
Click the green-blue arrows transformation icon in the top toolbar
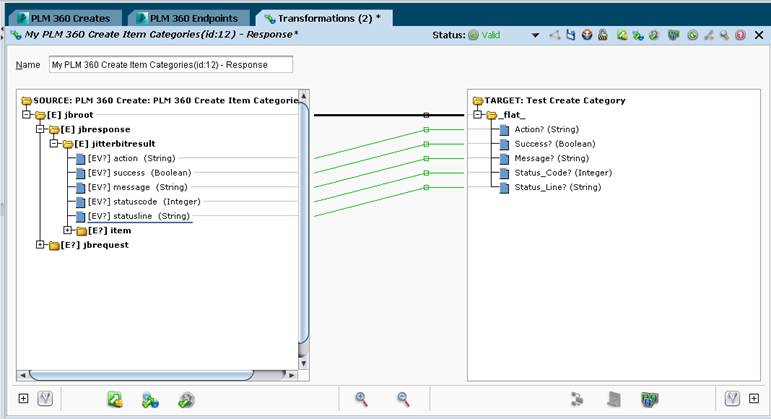point(638,35)
